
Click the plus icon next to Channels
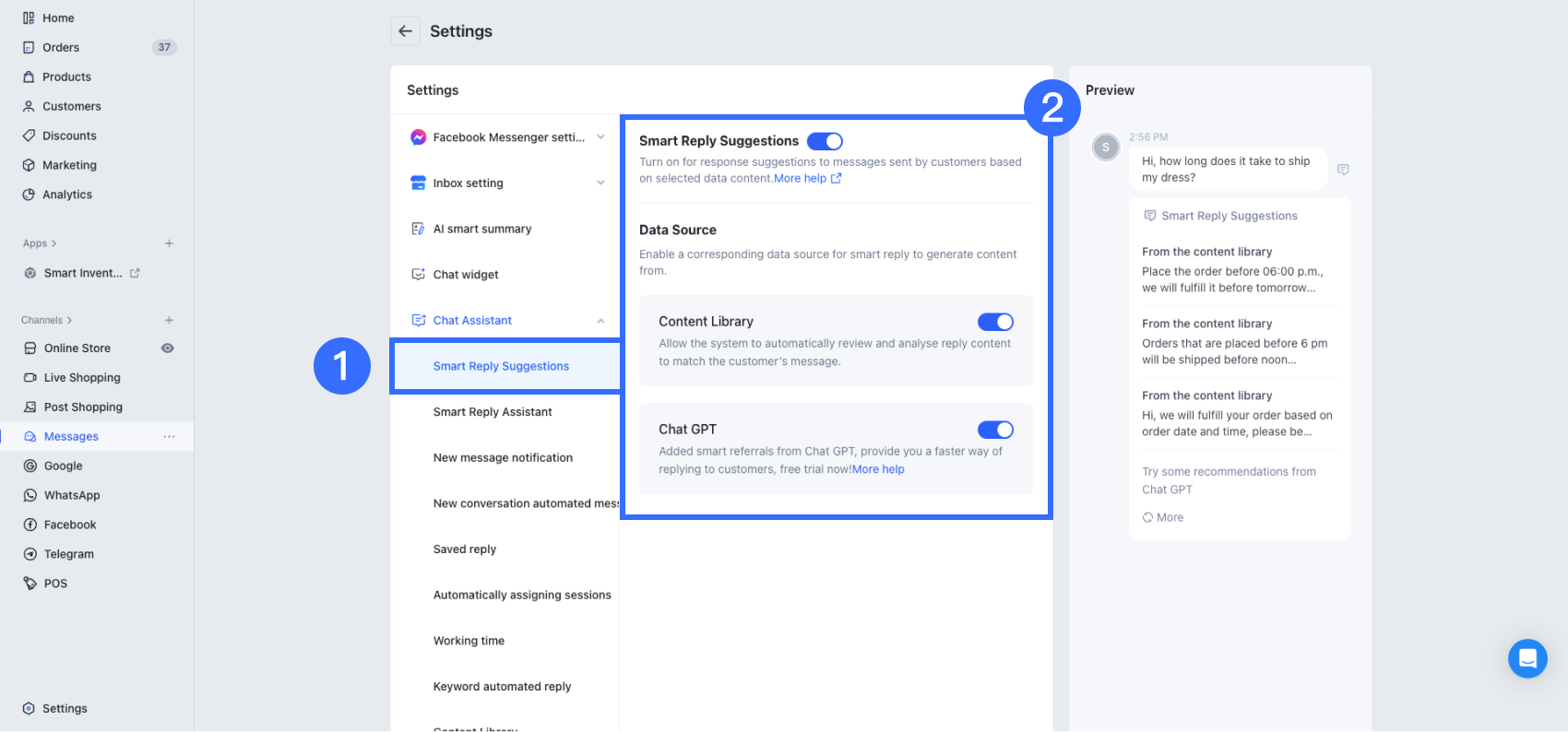169,320
